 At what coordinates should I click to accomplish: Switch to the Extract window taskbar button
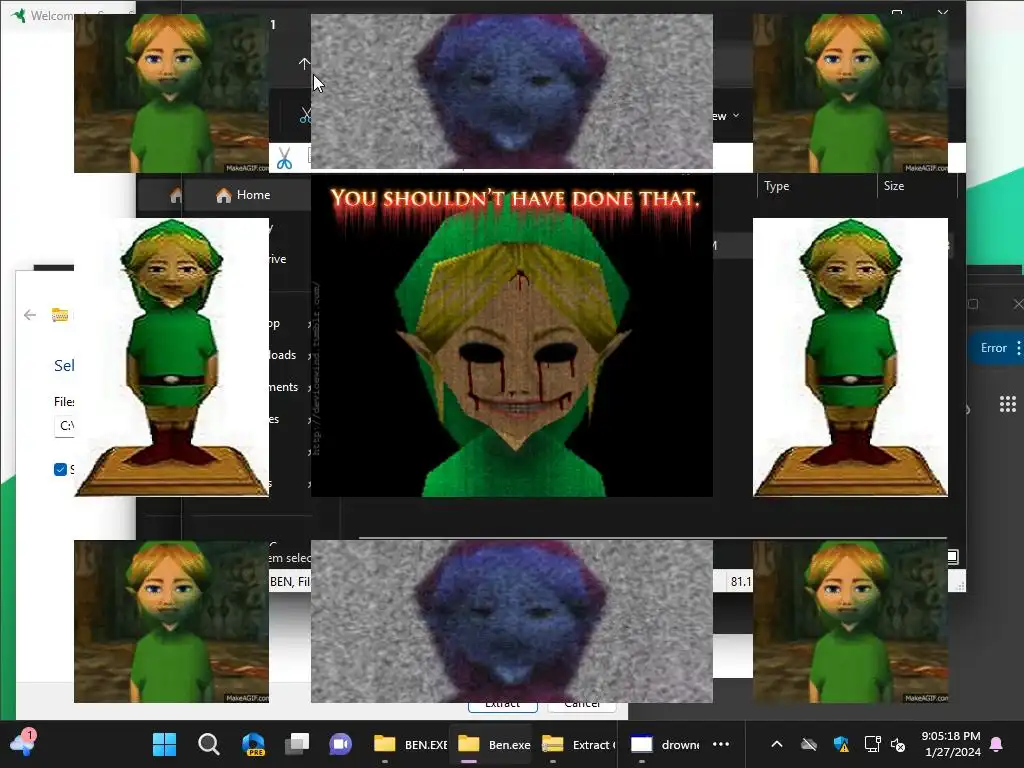tap(577, 744)
